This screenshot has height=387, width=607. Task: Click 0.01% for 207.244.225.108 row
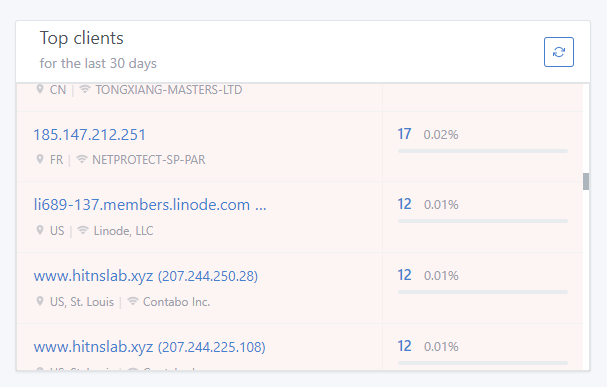click(x=441, y=347)
